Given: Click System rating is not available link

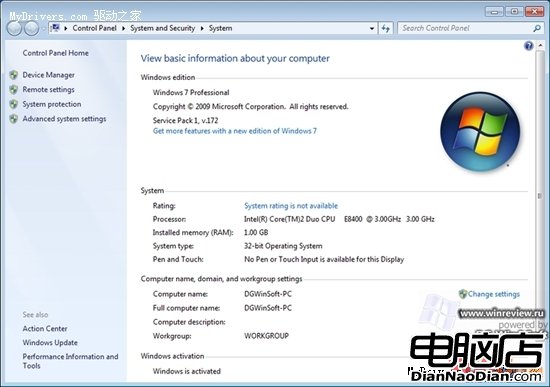Looking at the screenshot, I should (291, 206).
